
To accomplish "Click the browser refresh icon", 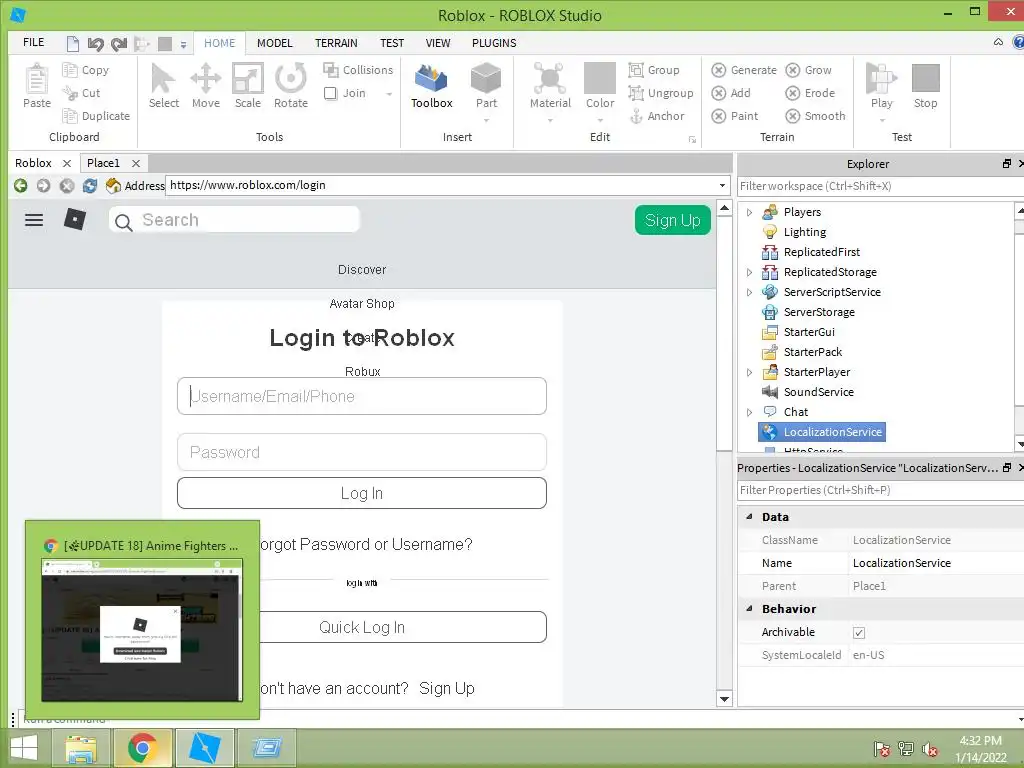I will tap(89, 186).
